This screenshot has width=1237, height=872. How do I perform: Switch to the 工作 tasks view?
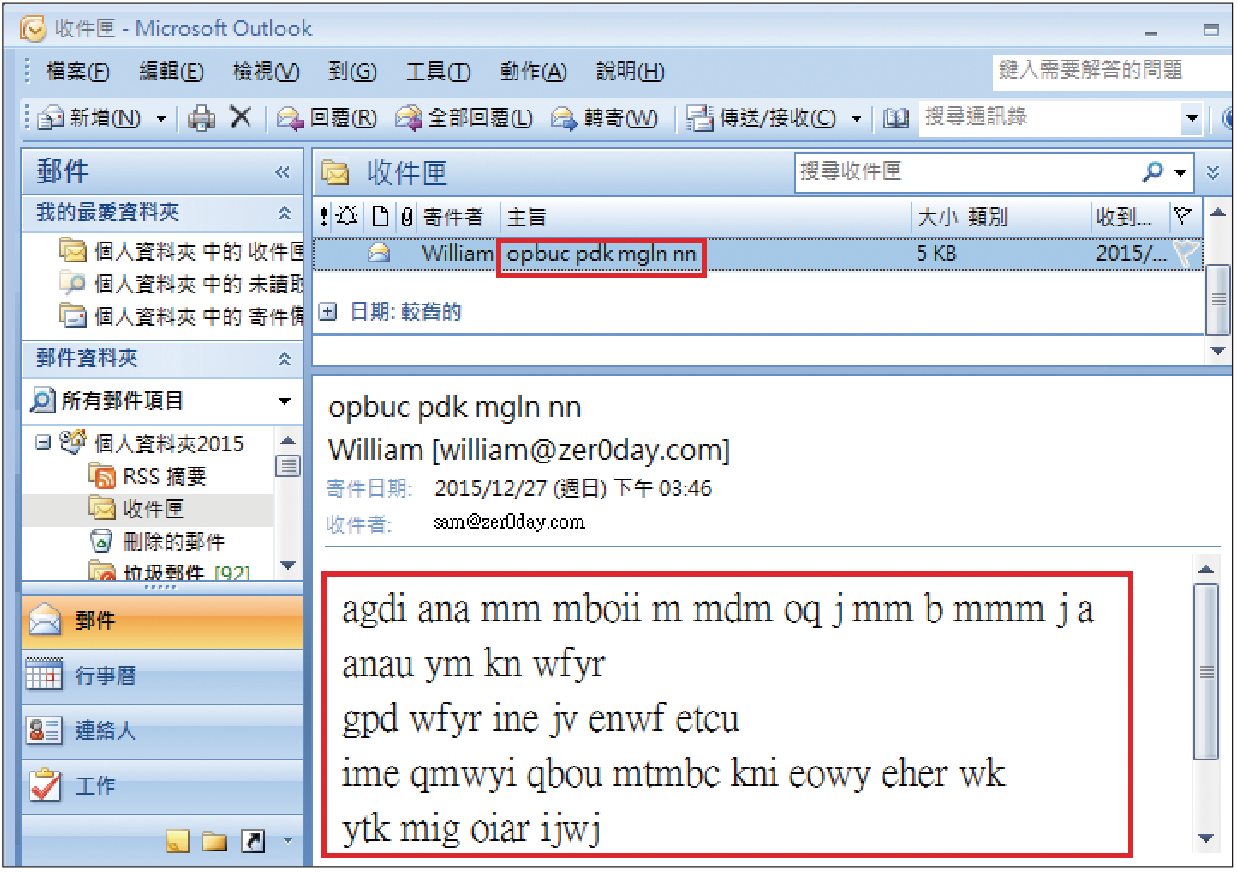pos(163,786)
